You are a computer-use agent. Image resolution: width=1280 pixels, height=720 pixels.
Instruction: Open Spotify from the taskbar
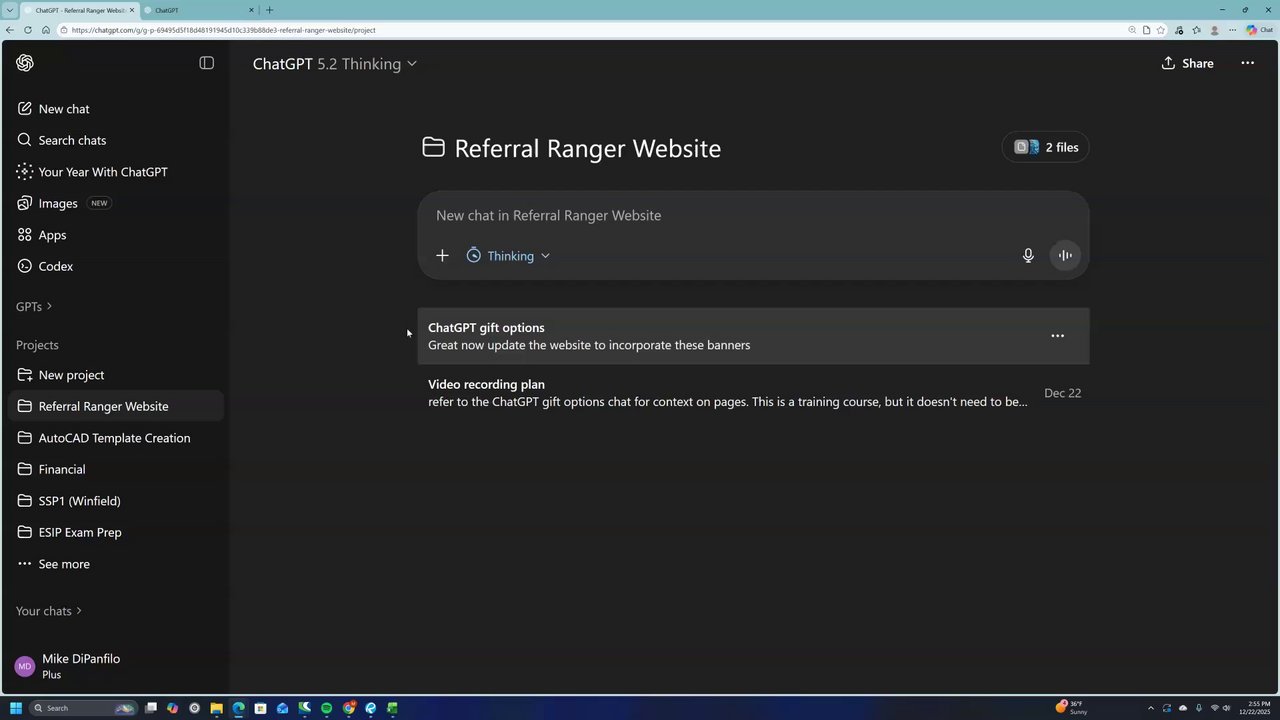click(x=326, y=708)
